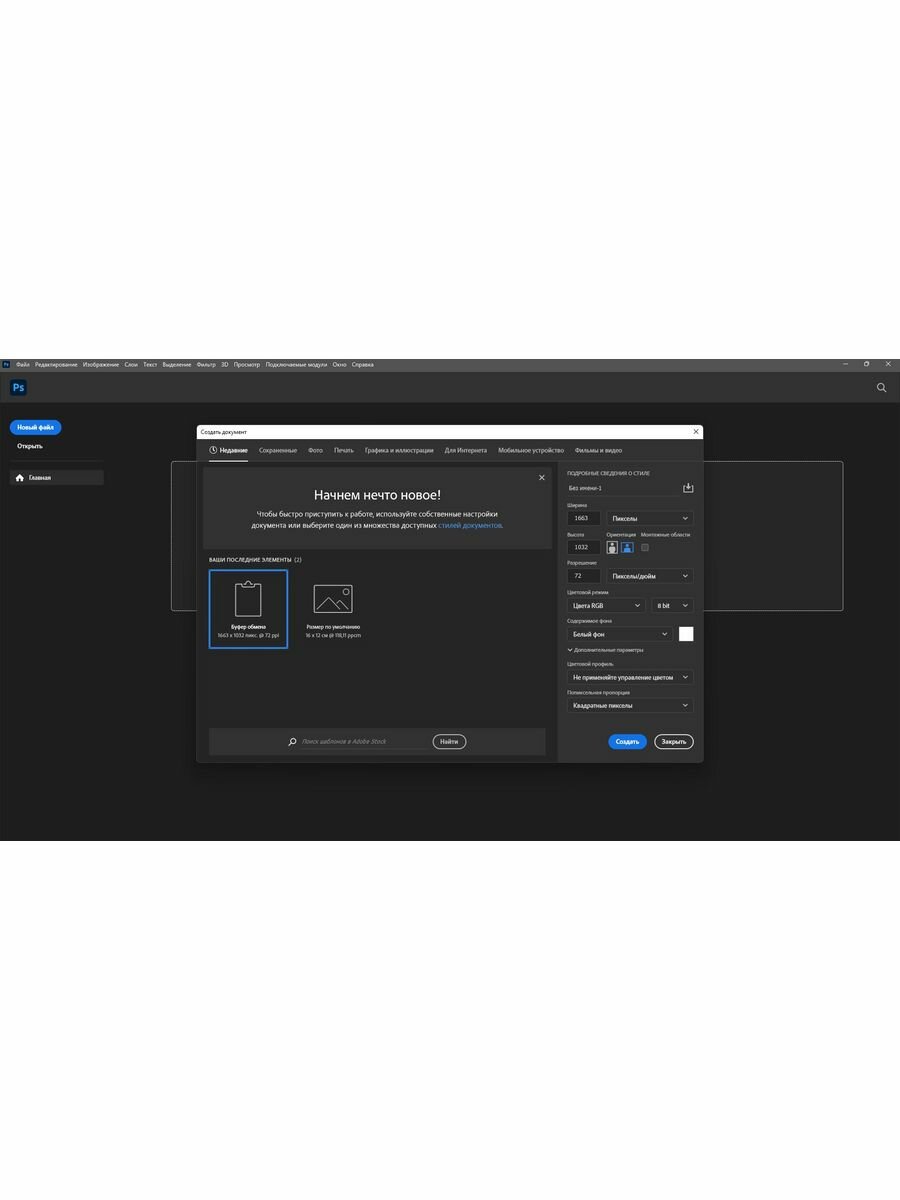Click the Создать button
The height and width of the screenshot is (1200, 900).
pyautogui.click(x=627, y=742)
